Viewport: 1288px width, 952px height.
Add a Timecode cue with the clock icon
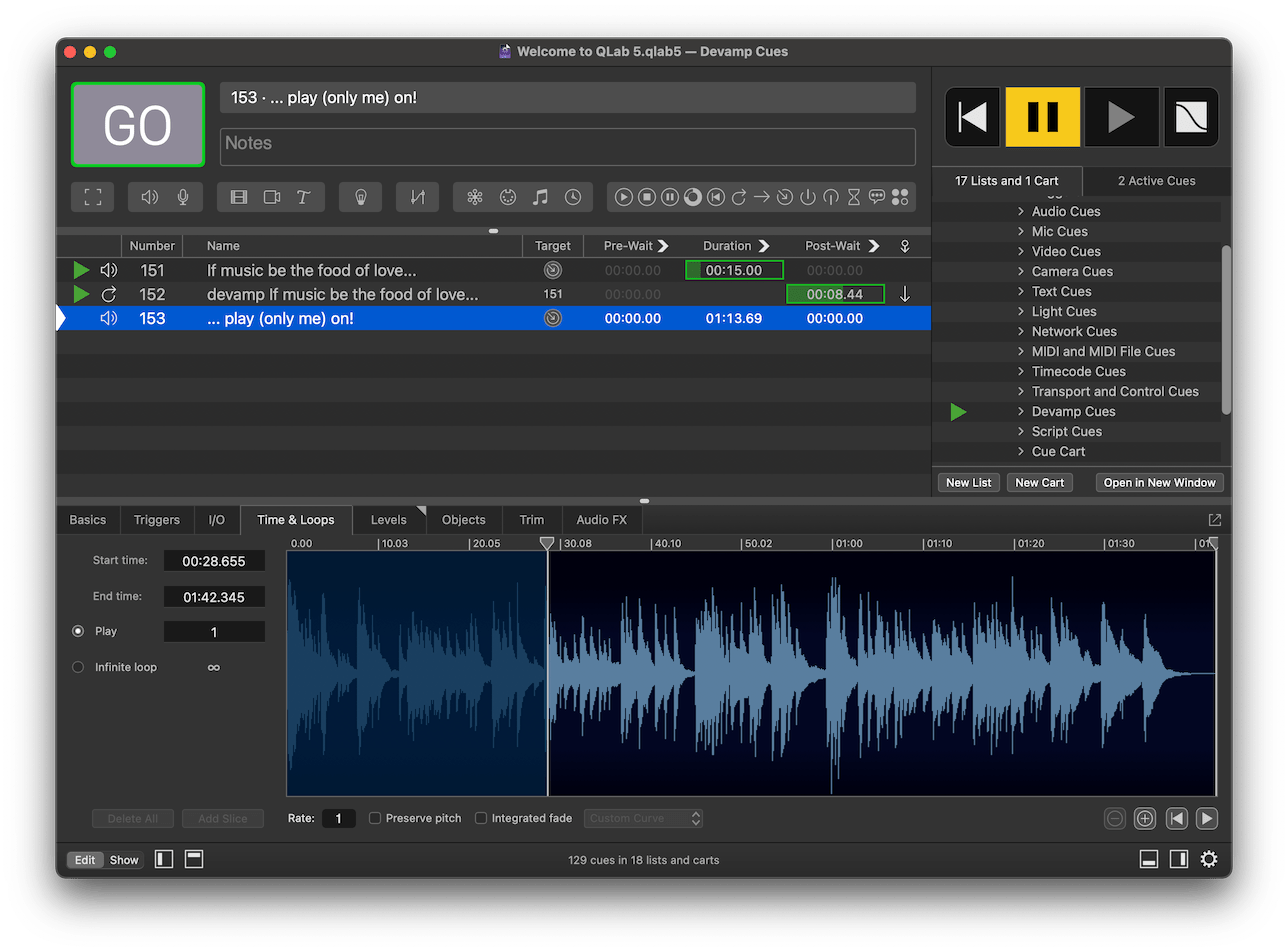tap(572, 196)
